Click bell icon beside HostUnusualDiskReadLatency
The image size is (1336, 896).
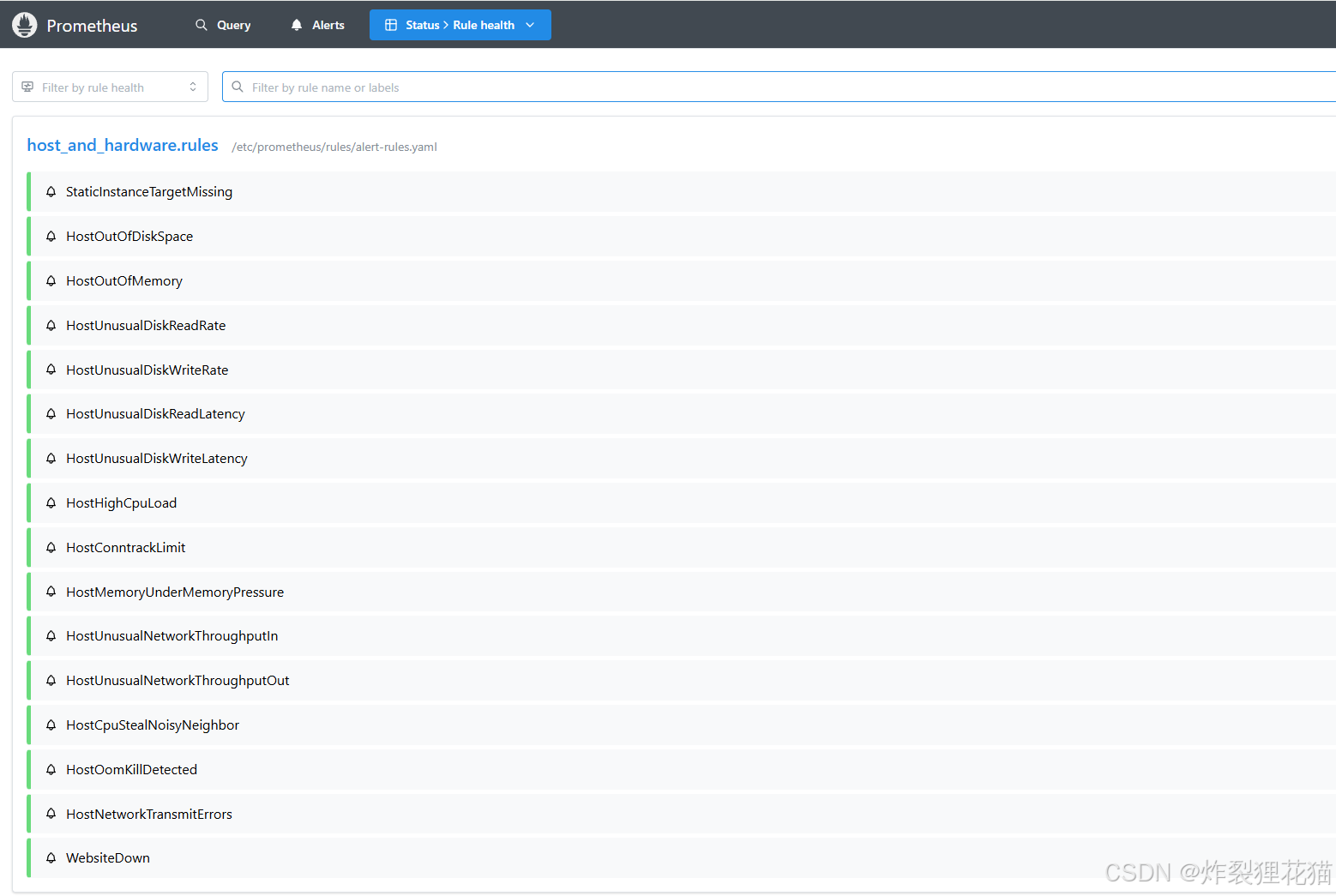click(x=51, y=414)
